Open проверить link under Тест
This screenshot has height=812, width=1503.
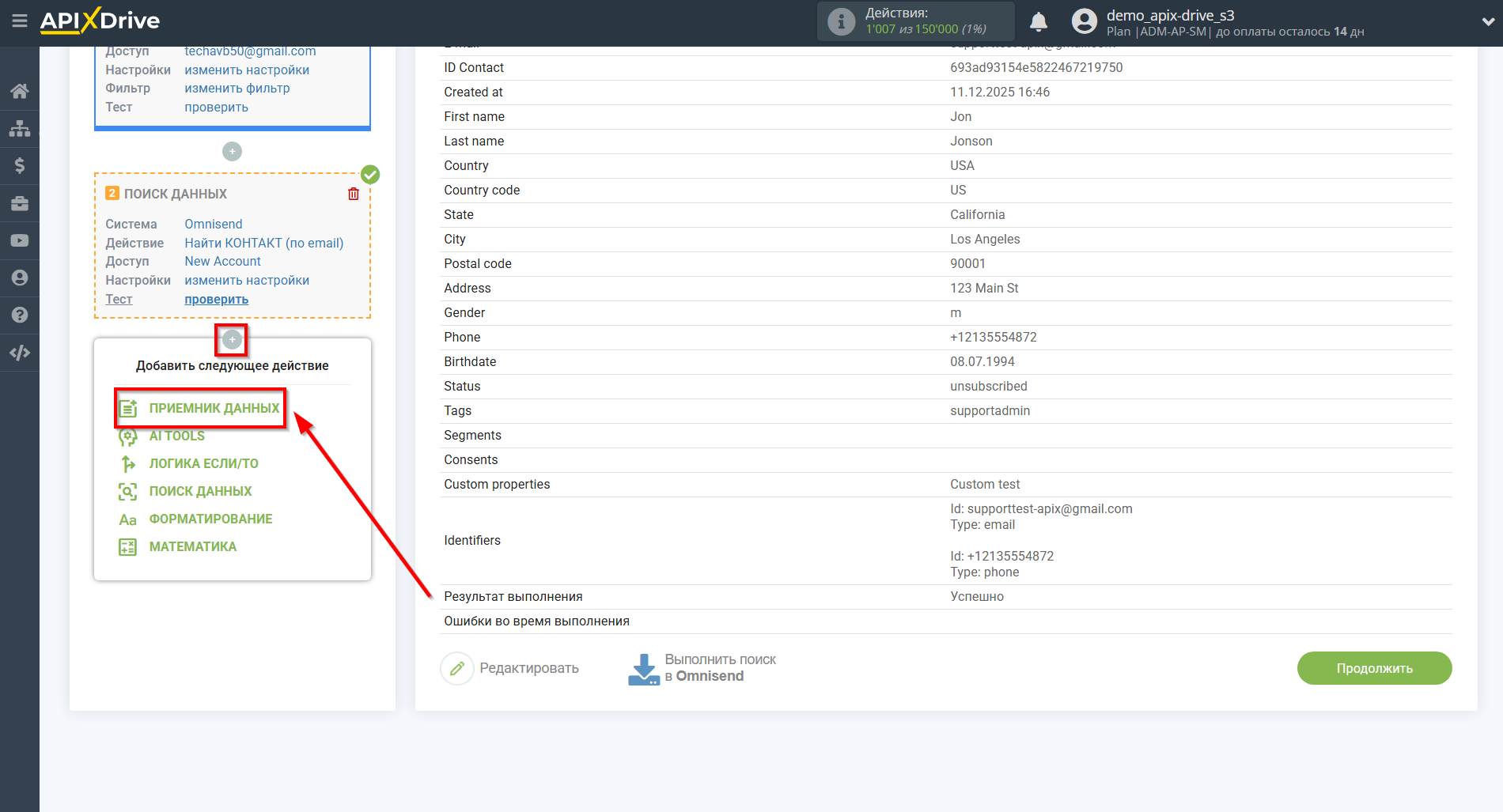tap(216, 299)
